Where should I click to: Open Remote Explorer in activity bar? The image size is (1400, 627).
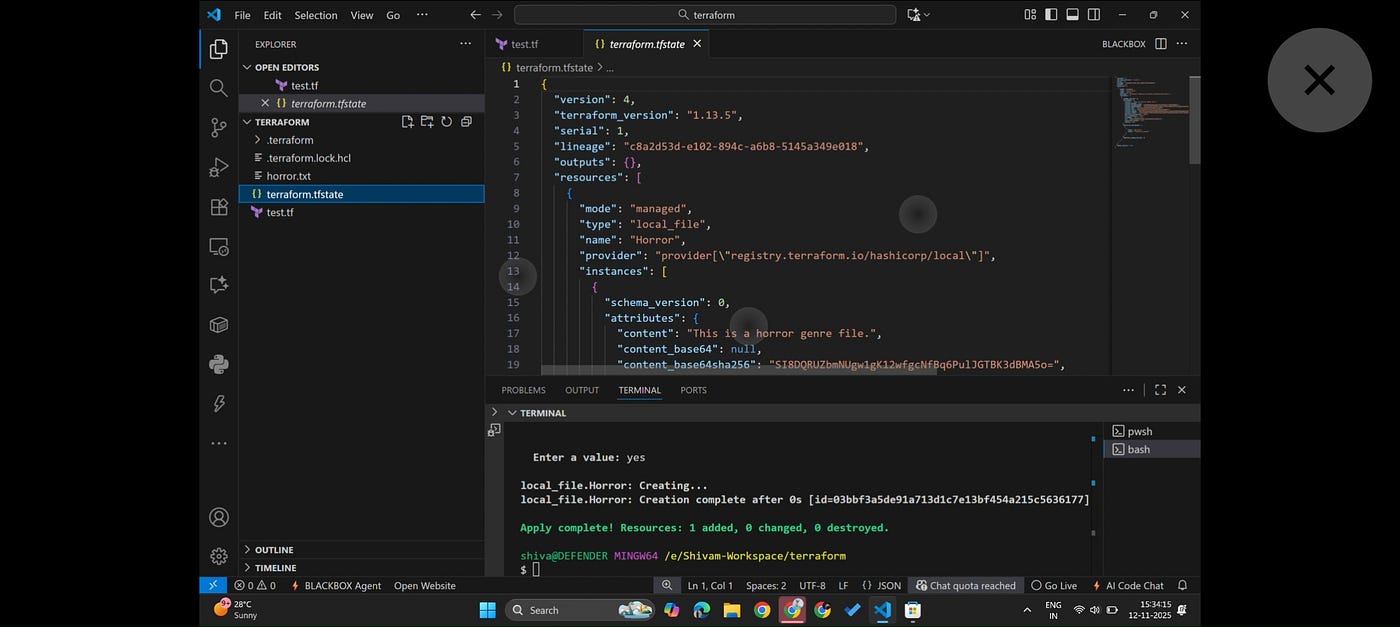point(218,246)
